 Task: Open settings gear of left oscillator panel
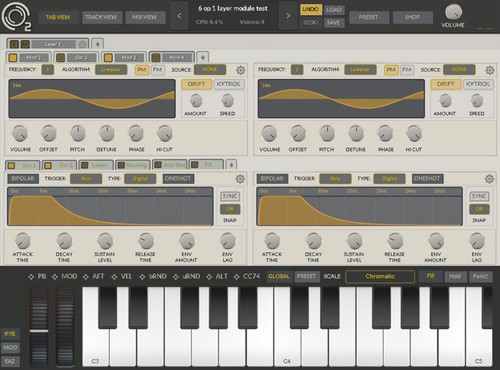(240, 70)
